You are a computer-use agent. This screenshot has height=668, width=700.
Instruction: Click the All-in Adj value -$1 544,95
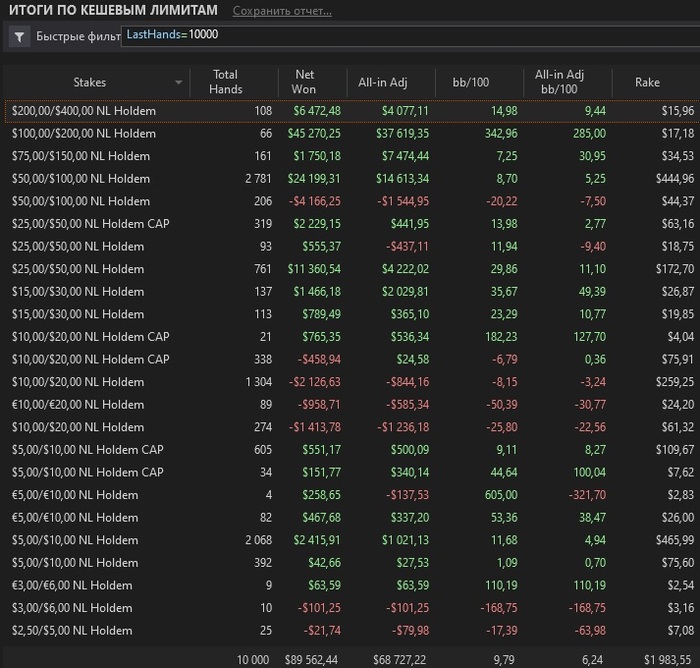pos(403,201)
